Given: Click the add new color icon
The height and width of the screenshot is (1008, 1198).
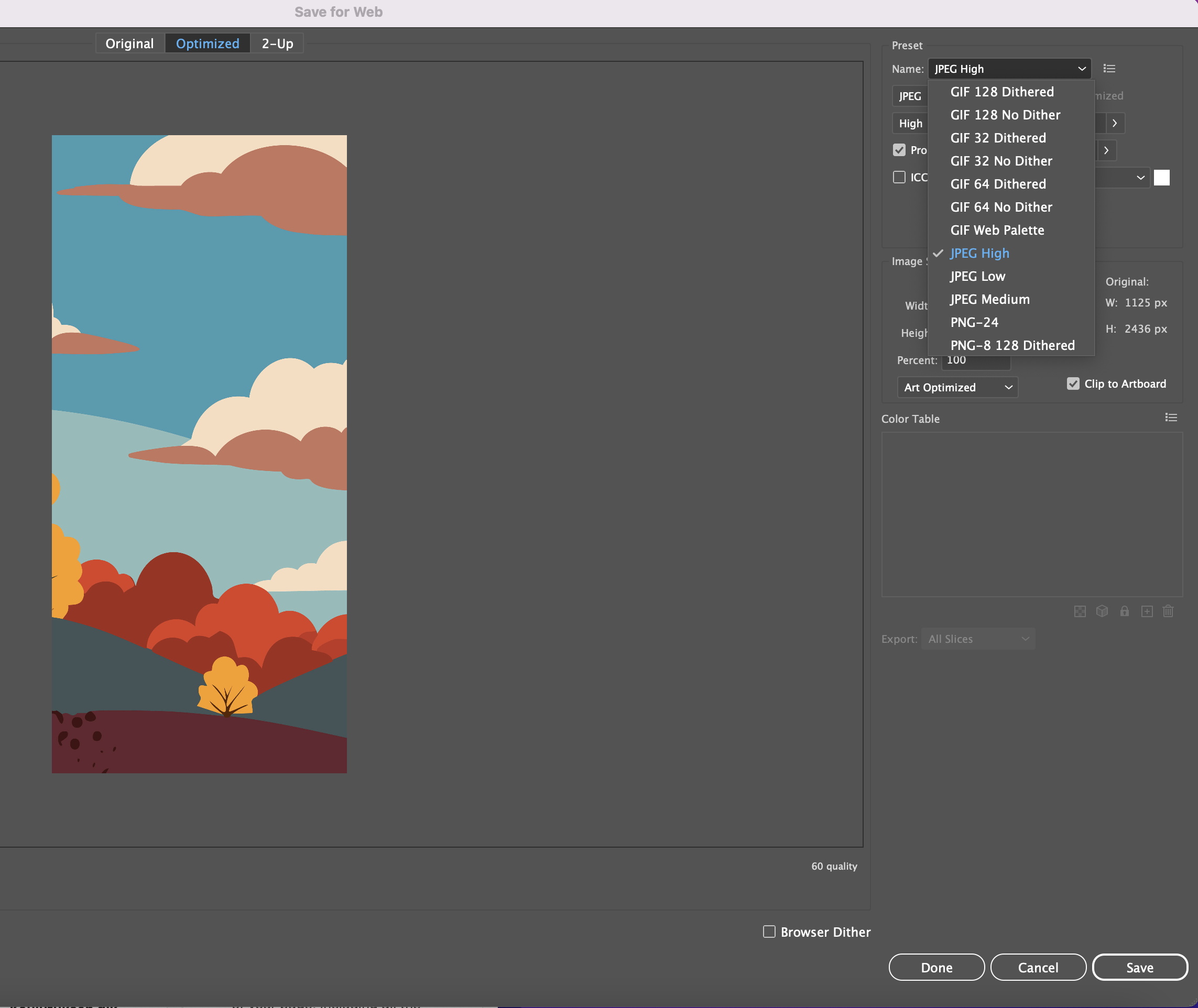Looking at the screenshot, I should click(x=1147, y=611).
